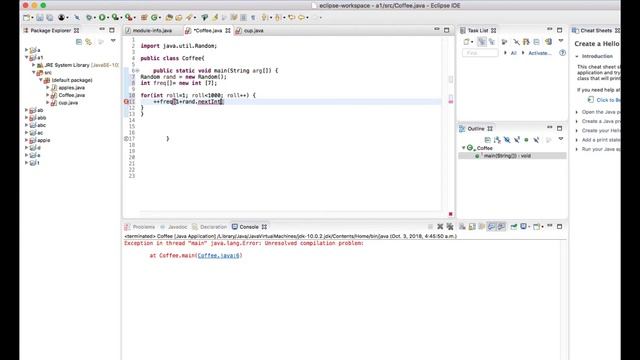
Task: Click the Coffee.java:6 link in Console
Action: 219,256
